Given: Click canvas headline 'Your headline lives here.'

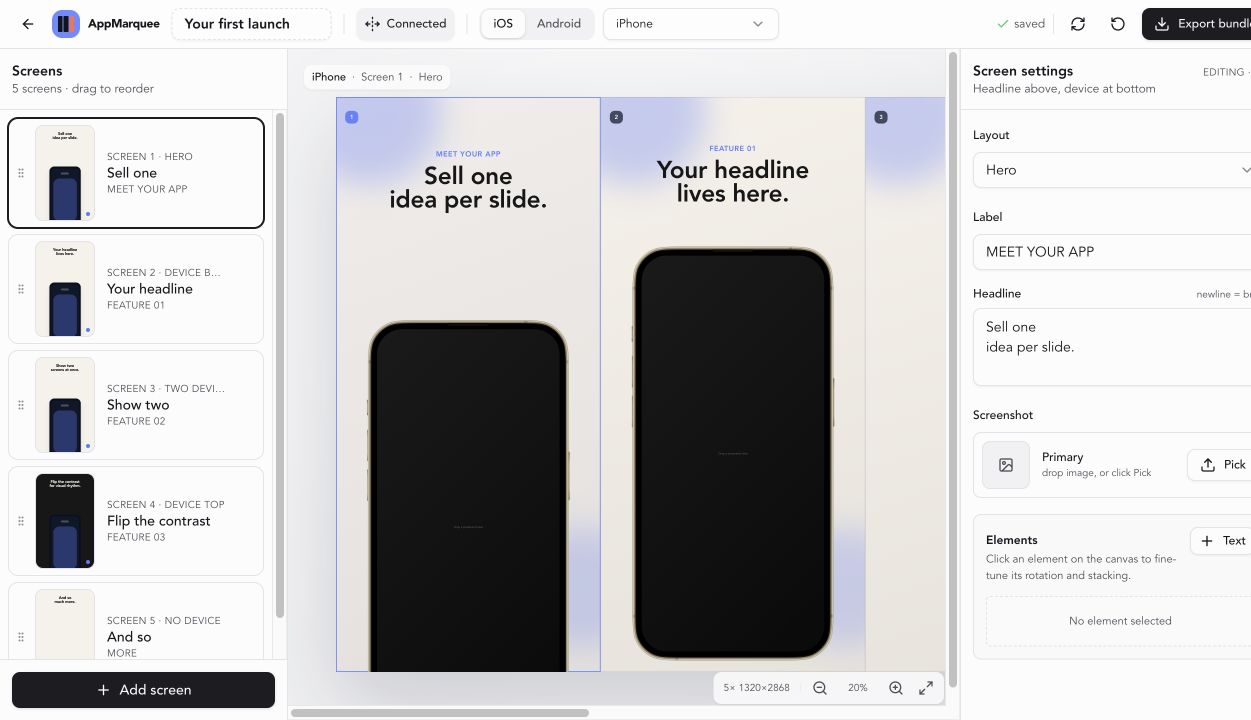Looking at the screenshot, I should [733, 182].
